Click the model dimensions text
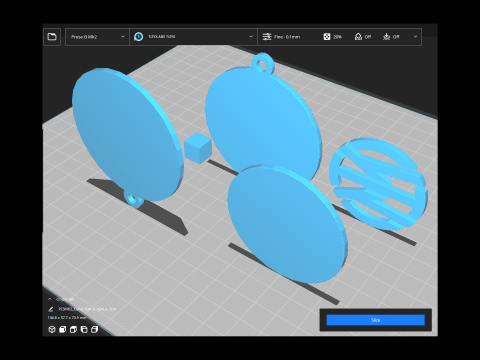The width and height of the screenshot is (480, 360). tap(67, 318)
